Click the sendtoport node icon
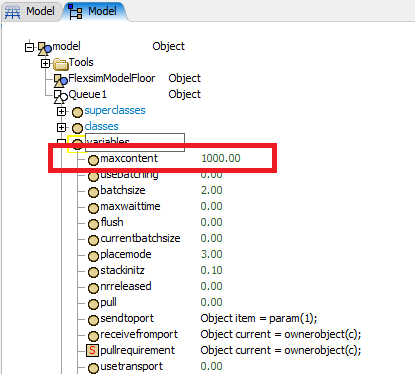 (x=93, y=320)
